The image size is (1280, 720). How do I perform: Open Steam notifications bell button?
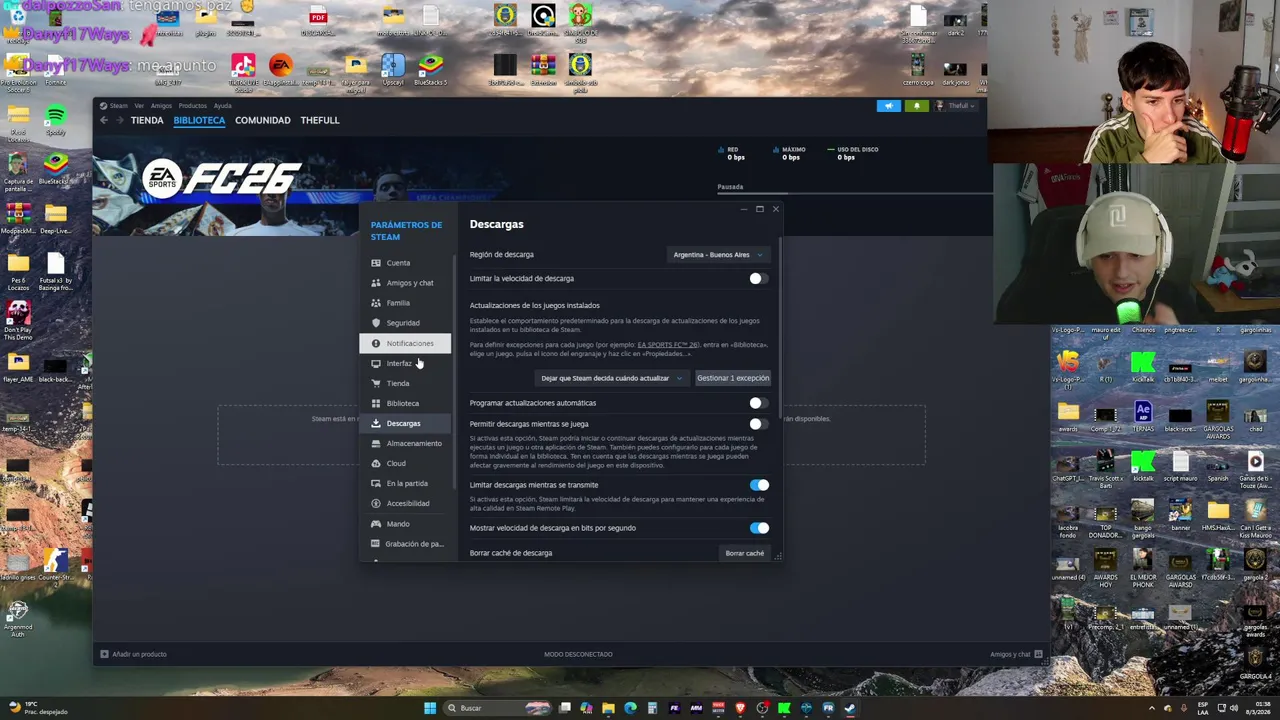(x=916, y=106)
